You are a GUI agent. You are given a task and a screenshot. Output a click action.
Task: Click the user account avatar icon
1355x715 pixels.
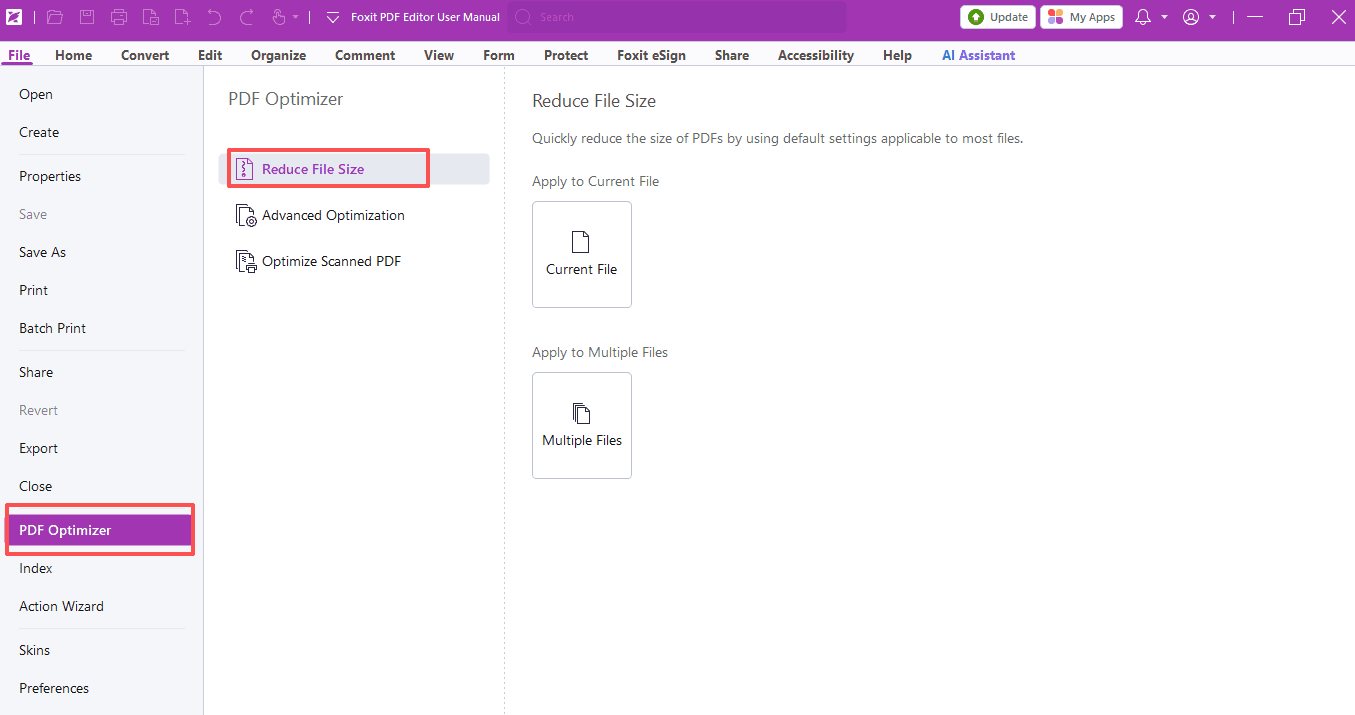(x=1191, y=17)
